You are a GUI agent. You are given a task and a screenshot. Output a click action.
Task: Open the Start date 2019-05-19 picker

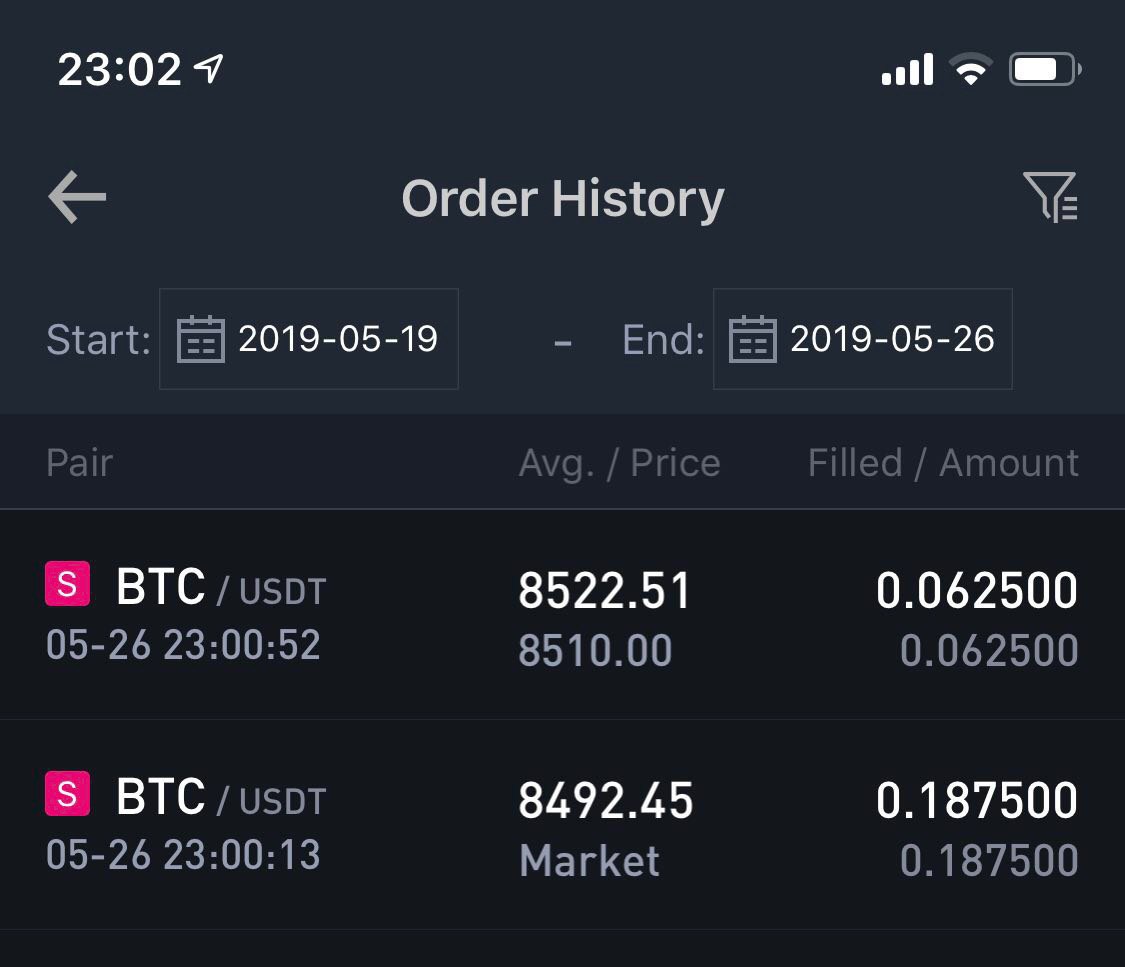(309, 339)
